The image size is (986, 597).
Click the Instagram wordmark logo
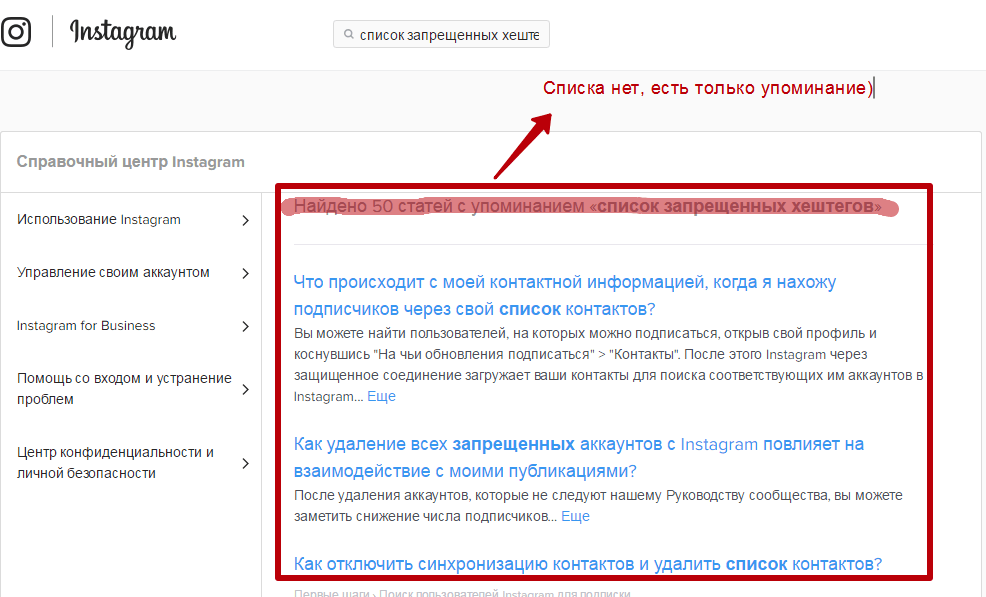pyautogui.click(x=123, y=33)
